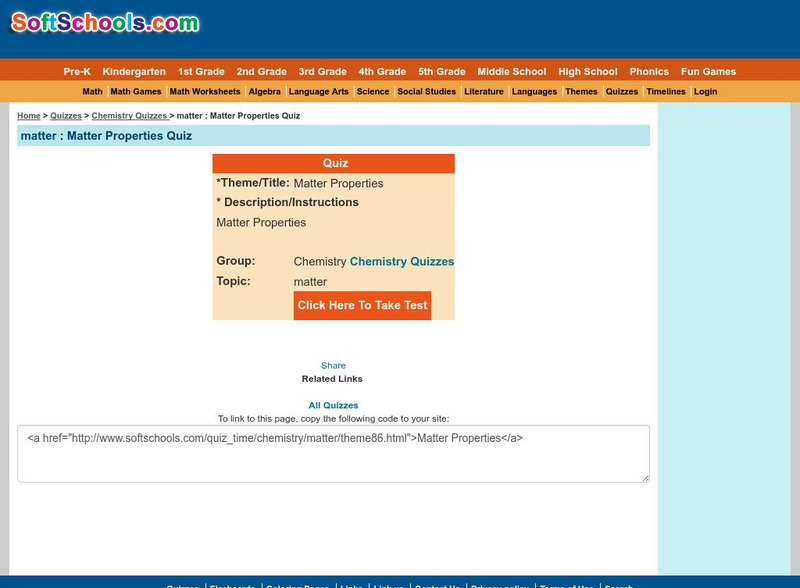
Task: Click the Login link
Action: click(706, 91)
